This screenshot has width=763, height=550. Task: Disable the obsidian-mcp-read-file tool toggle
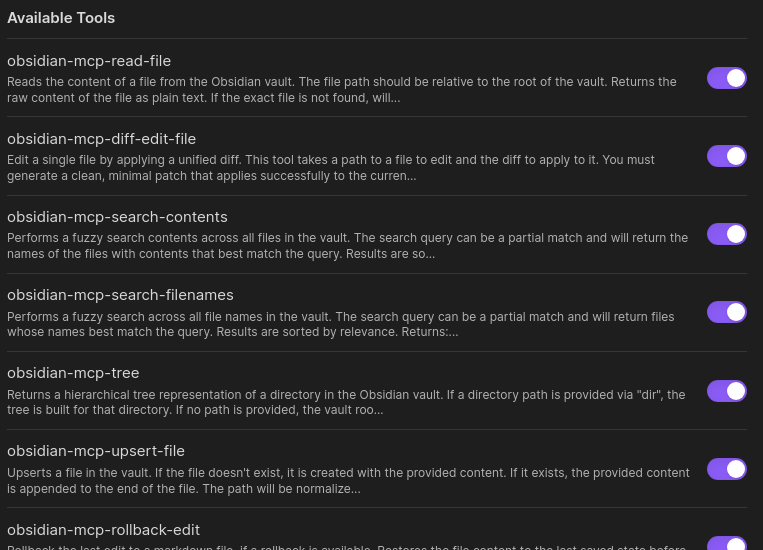coord(726,78)
